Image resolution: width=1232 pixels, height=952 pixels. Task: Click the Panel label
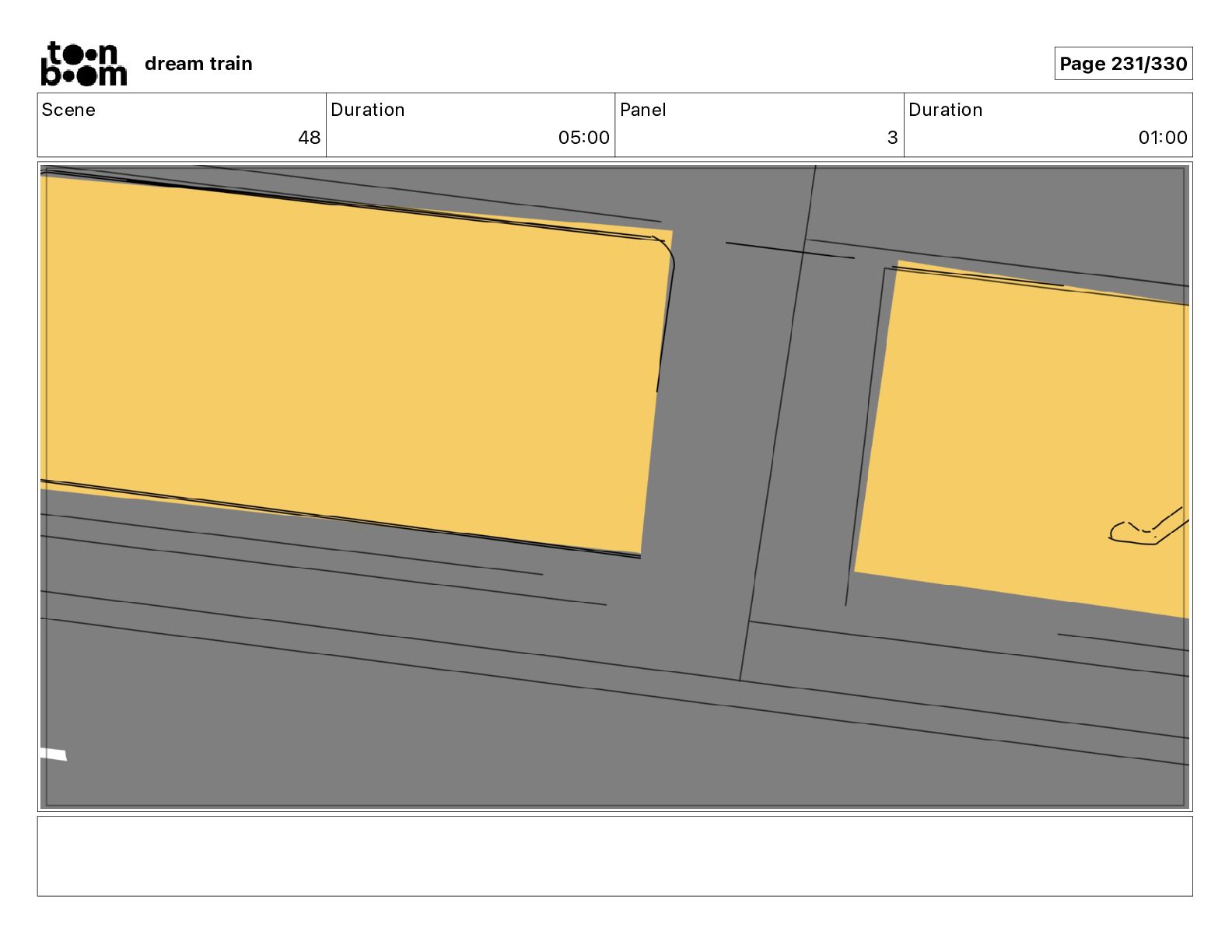[642, 110]
